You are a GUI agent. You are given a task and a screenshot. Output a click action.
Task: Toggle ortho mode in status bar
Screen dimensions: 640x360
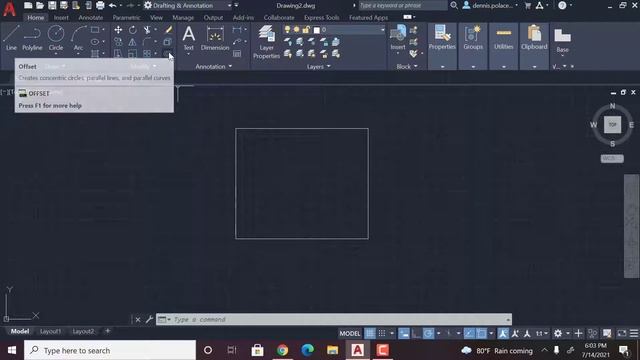coord(416,333)
